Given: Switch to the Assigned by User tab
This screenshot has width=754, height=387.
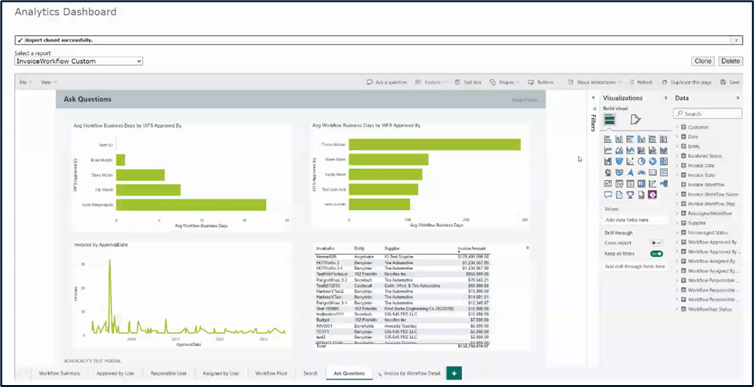Looking at the screenshot, I should [221, 373].
